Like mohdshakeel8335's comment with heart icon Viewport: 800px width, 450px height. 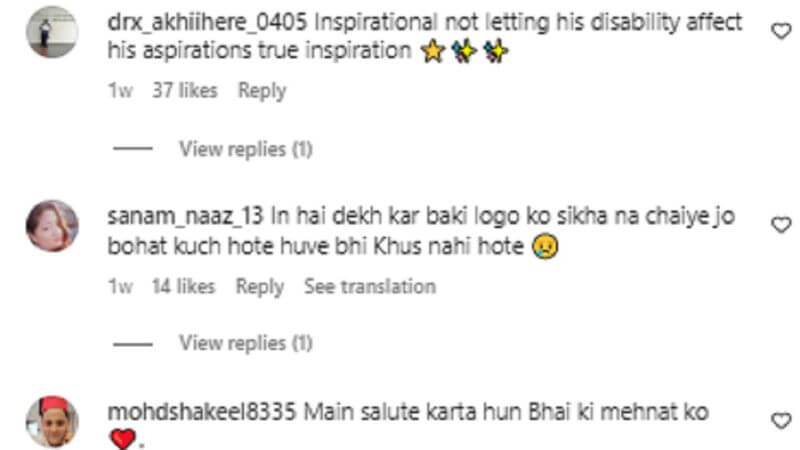(781, 421)
